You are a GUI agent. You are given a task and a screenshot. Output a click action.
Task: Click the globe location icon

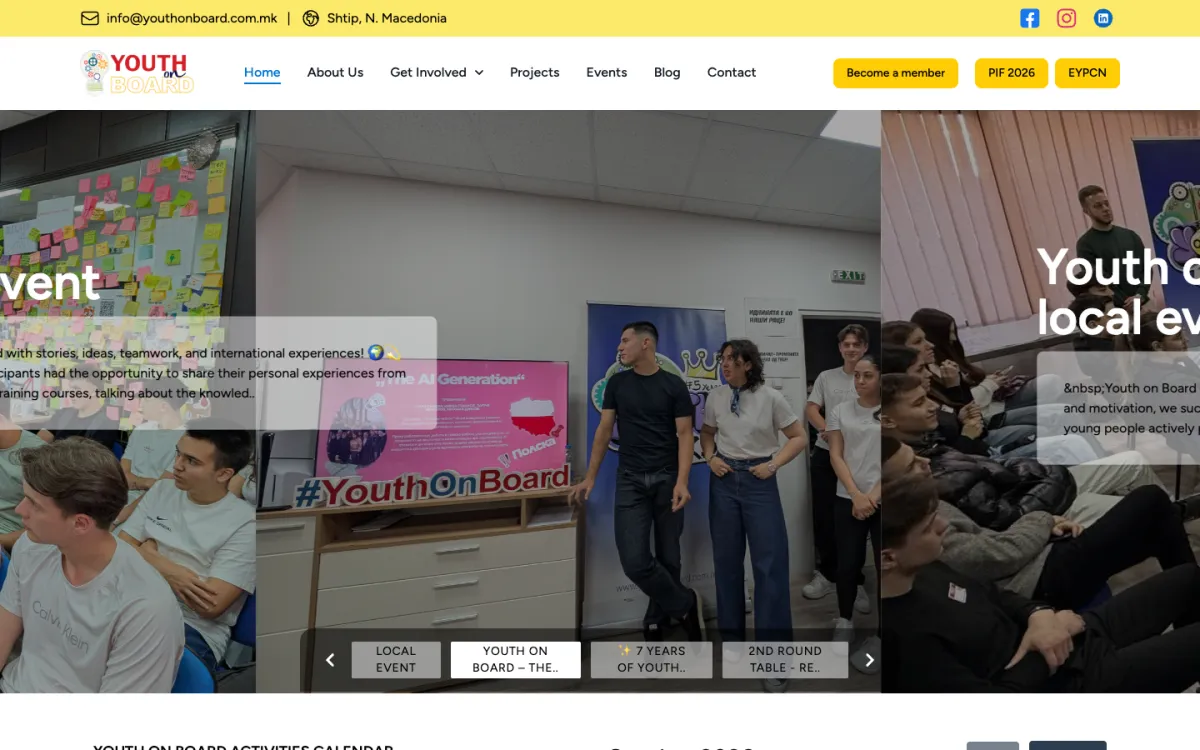tap(311, 18)
